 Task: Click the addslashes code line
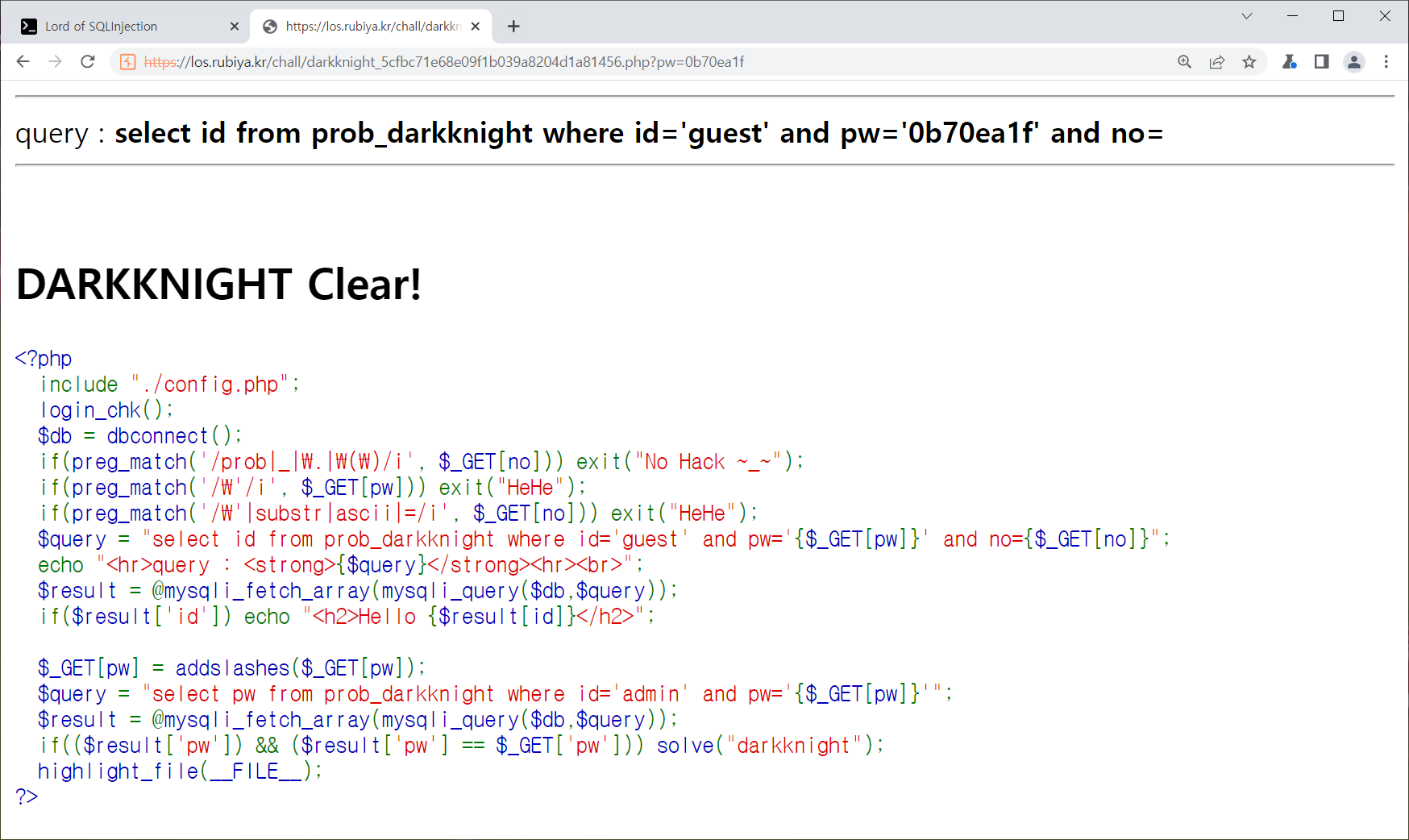(x=231, y=668)
